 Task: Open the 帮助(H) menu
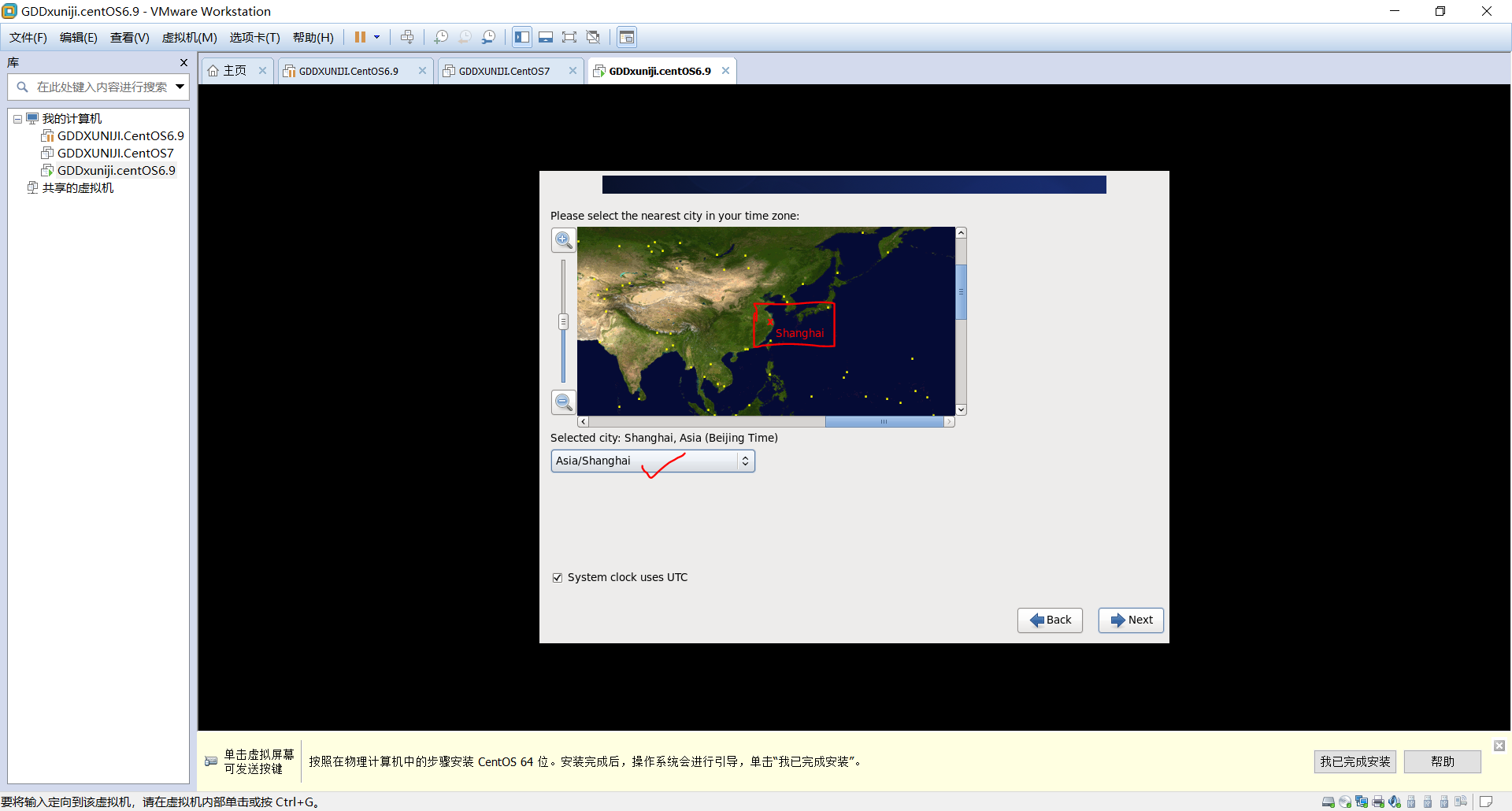click(313, 37)
